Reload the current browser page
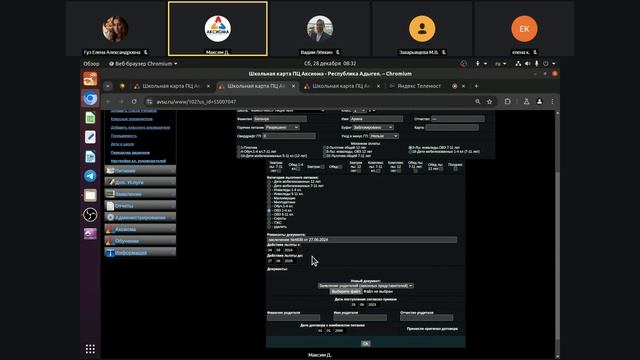 [134, 102]
